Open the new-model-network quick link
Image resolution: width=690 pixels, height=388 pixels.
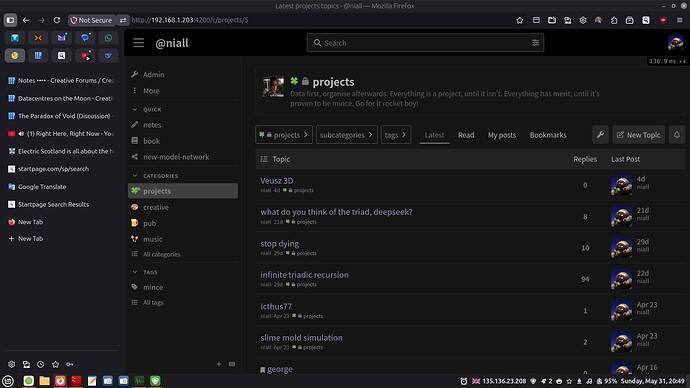[176, 157]
